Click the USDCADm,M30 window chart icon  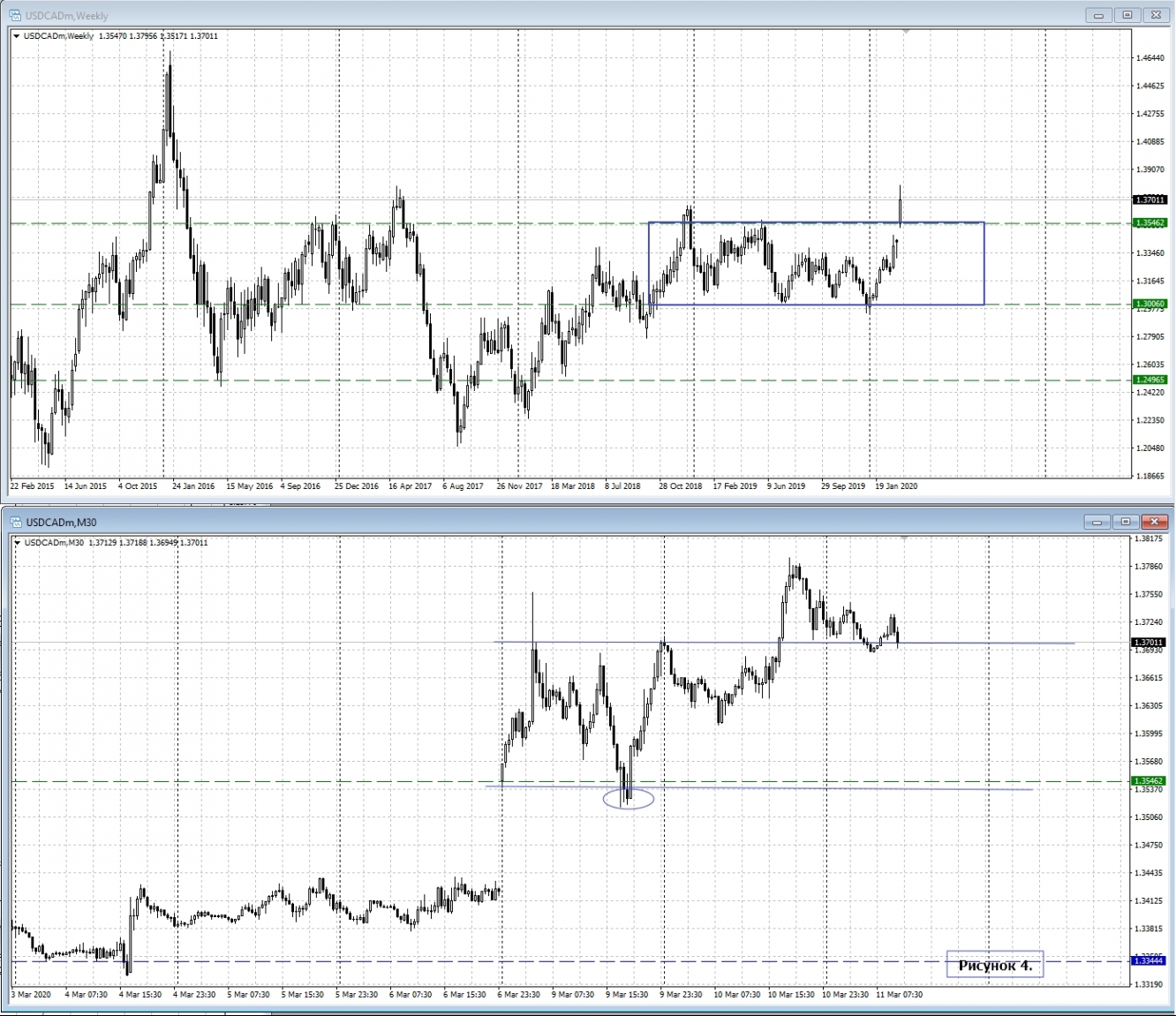[15, 522]
